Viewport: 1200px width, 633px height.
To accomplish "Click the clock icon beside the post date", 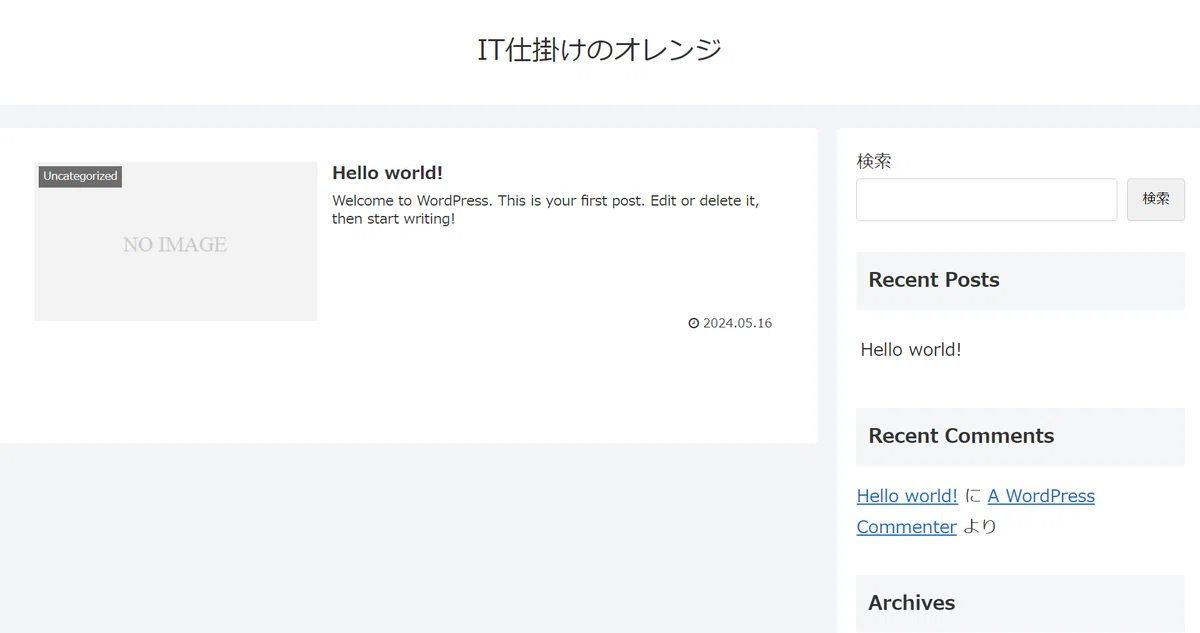I will [x=694, y=323].
